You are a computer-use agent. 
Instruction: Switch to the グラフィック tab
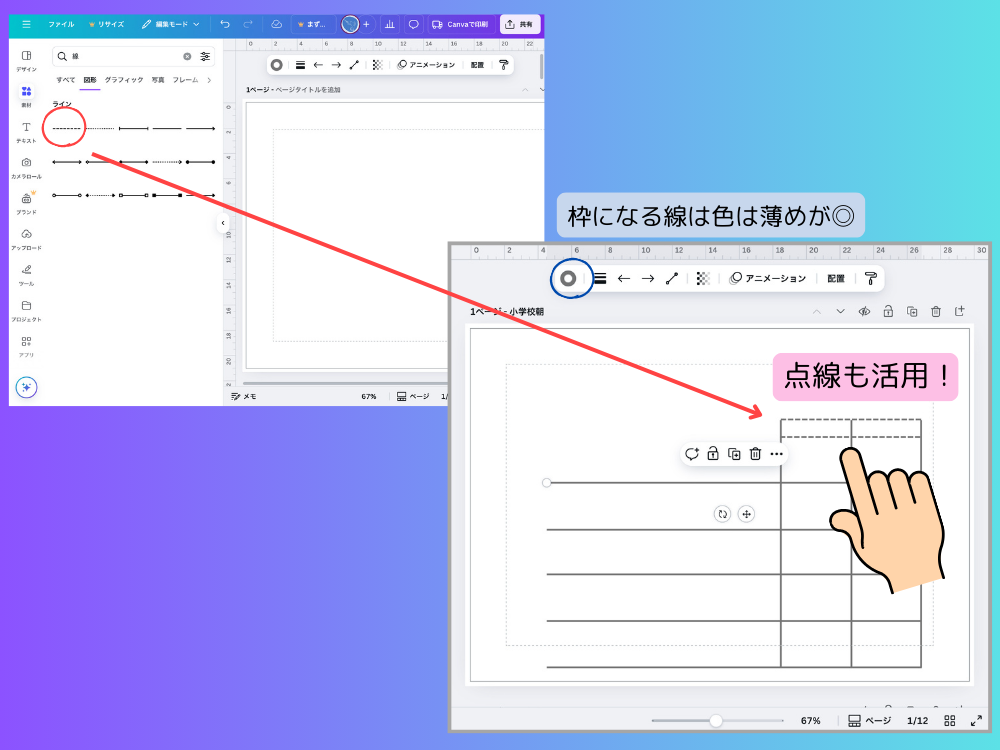(x=124, y=80)
